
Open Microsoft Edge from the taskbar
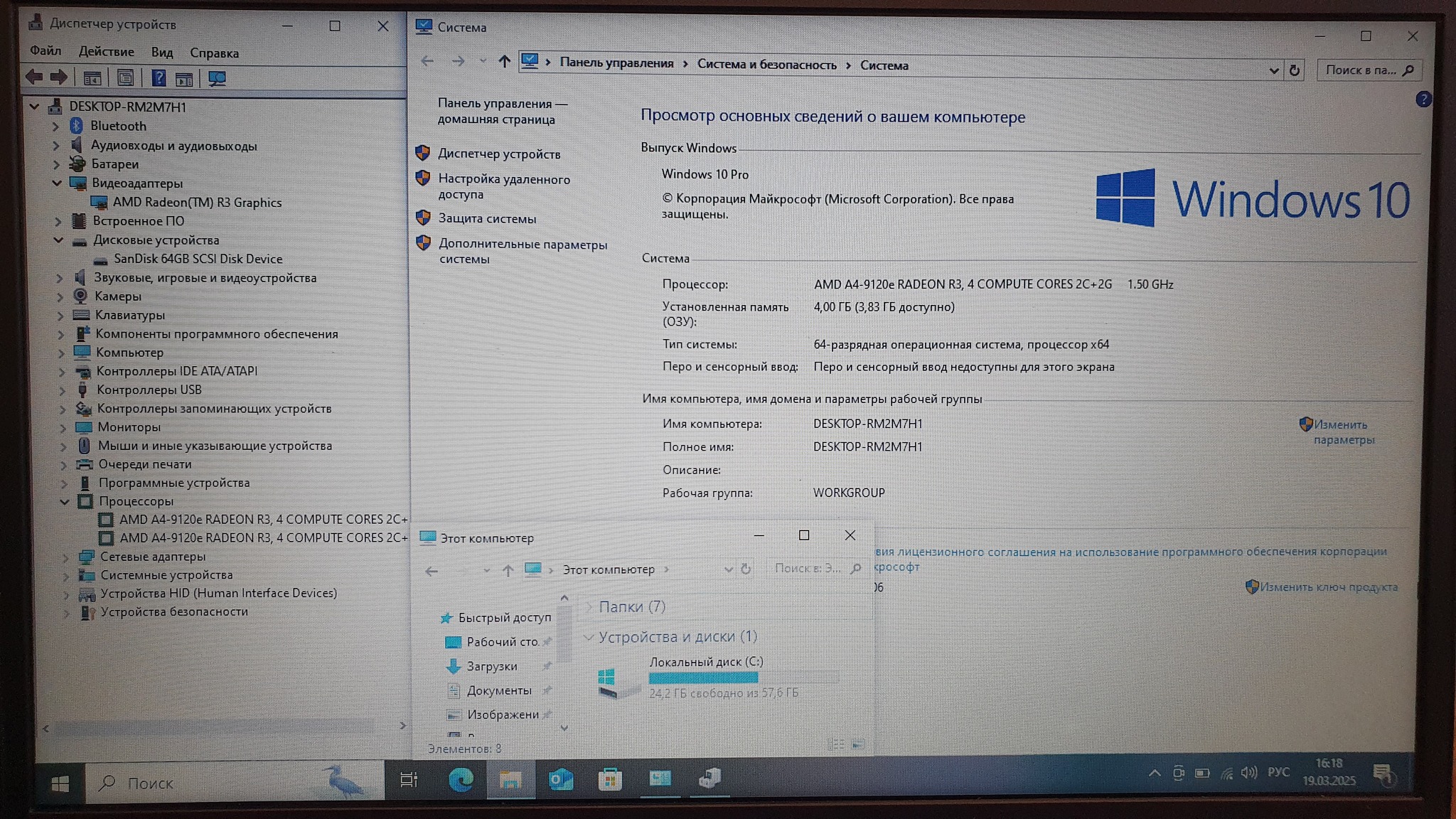tap(461, 780)
